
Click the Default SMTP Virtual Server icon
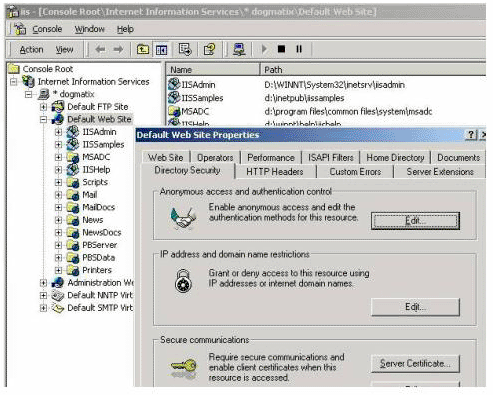click(x=58, y=308)
